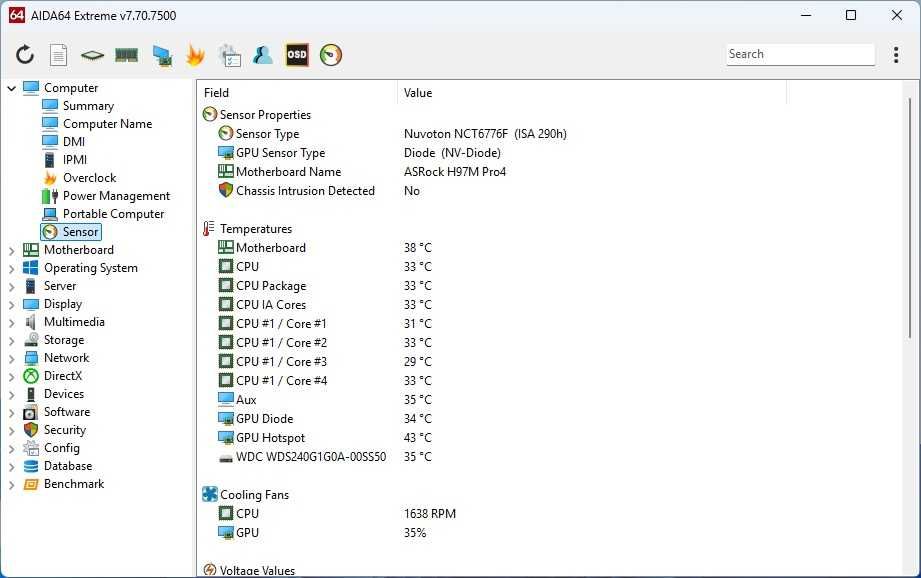Expand the Operating System tree node

click(x=12, y=268)
